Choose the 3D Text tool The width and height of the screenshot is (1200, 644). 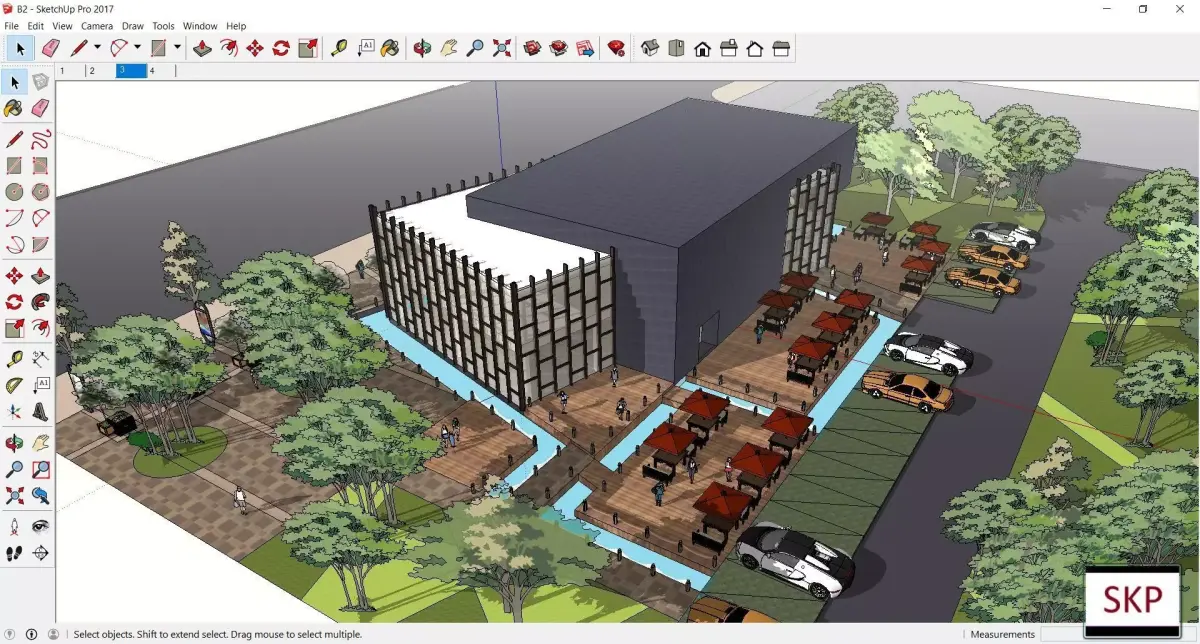(x=40, y=411)
